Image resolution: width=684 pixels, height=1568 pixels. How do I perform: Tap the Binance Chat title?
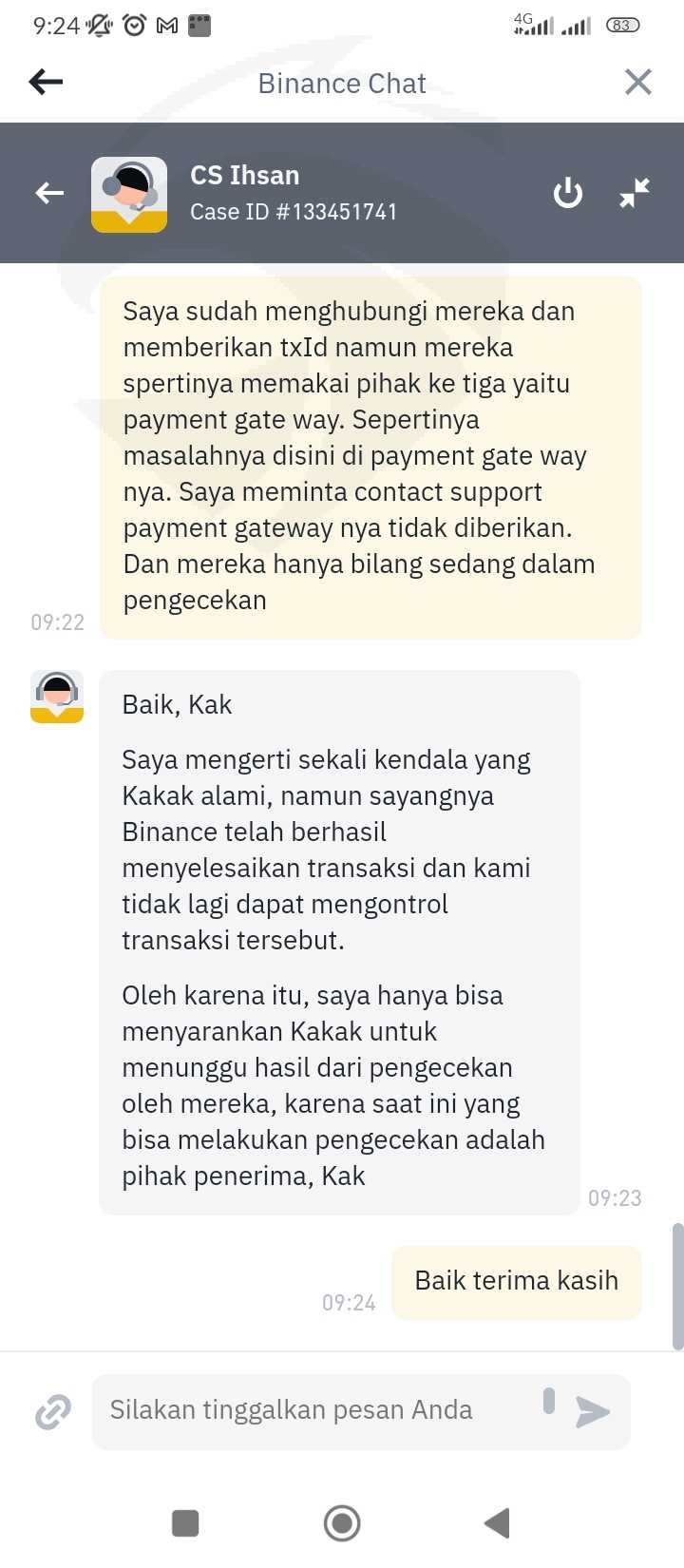click(x=342, y=84)
